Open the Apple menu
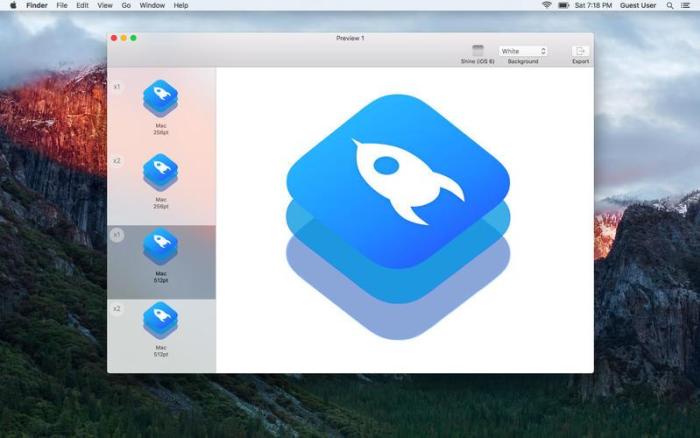 [13, 5]
